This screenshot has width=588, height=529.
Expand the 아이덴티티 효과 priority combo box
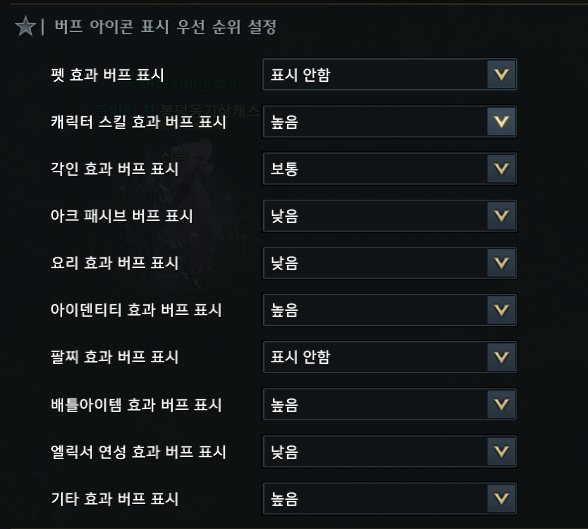389,310
